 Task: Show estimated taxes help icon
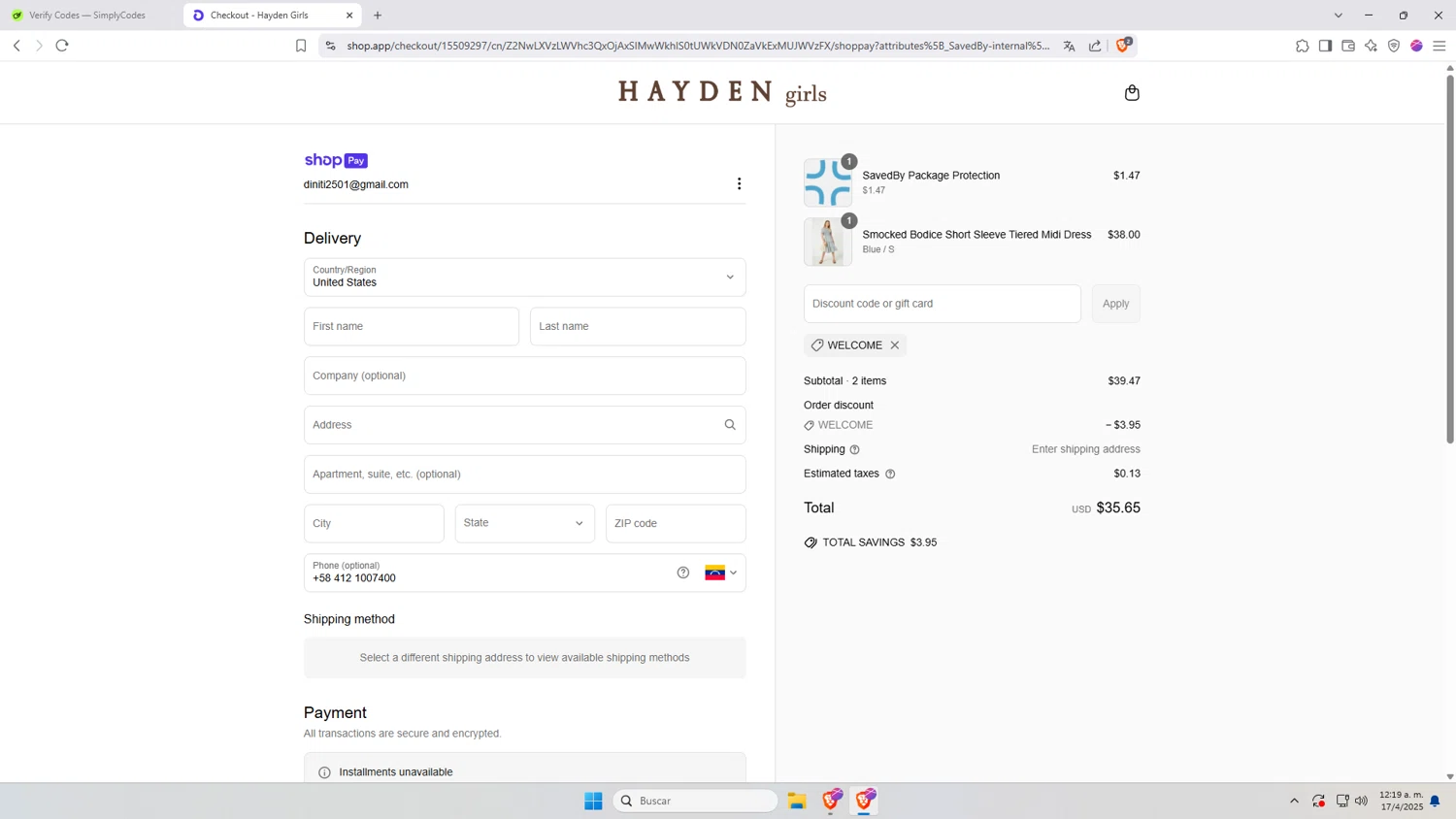pos(890,475)
